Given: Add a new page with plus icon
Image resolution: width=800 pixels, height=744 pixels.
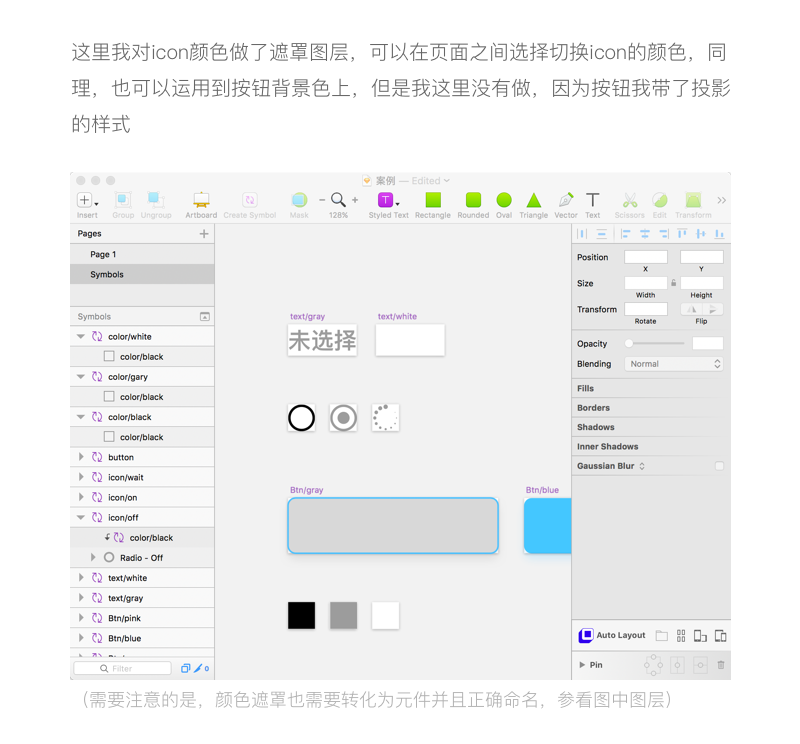Looking at the screenshot, I should coord(204,234).
